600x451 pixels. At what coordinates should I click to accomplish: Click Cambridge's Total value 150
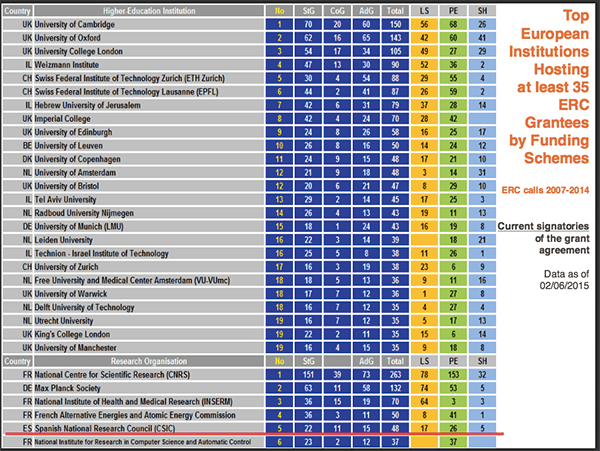tap(395, 24)
